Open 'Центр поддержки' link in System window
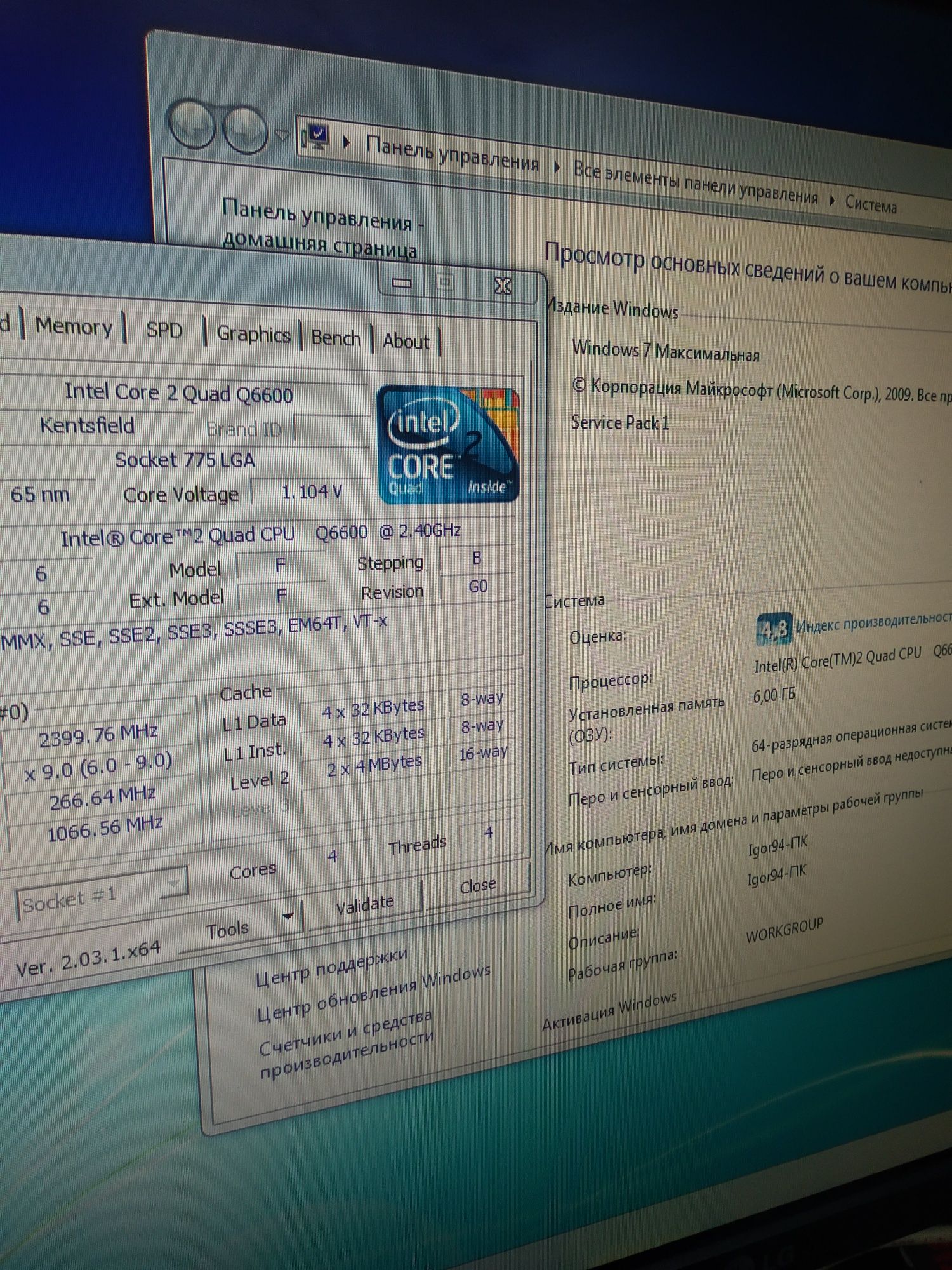This screenshot has width=952, height=1270. [331, 968]
